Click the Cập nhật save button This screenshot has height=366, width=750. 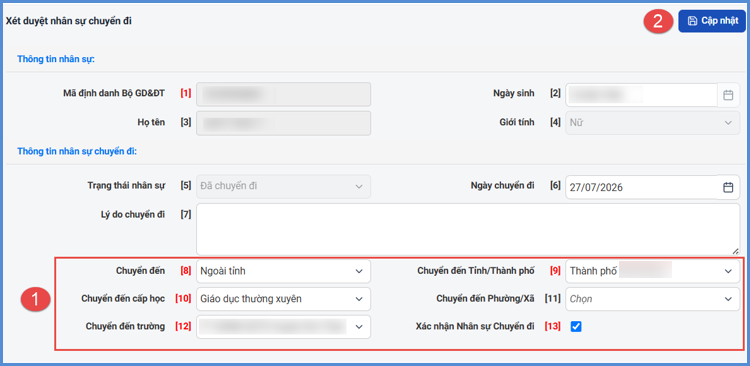(712, 21)
